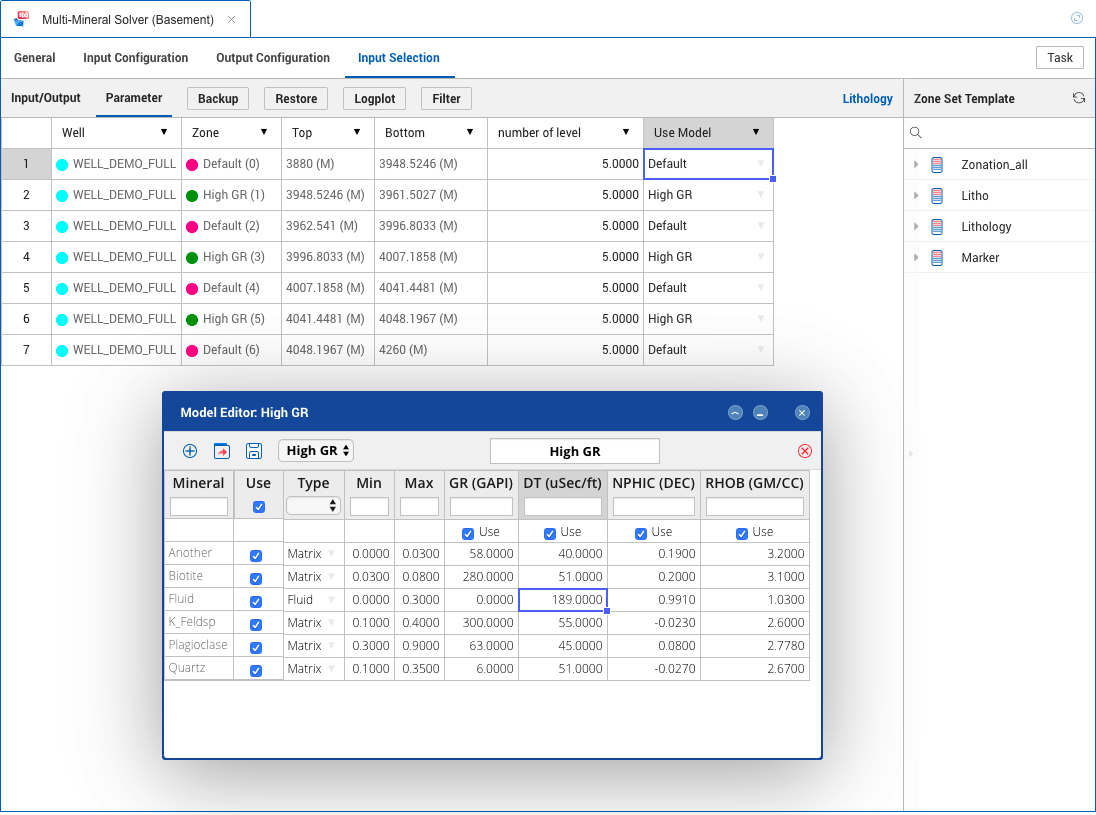Expand the Marker tree node
This screenshot has height=815, width=1096.
click(916, 258)
